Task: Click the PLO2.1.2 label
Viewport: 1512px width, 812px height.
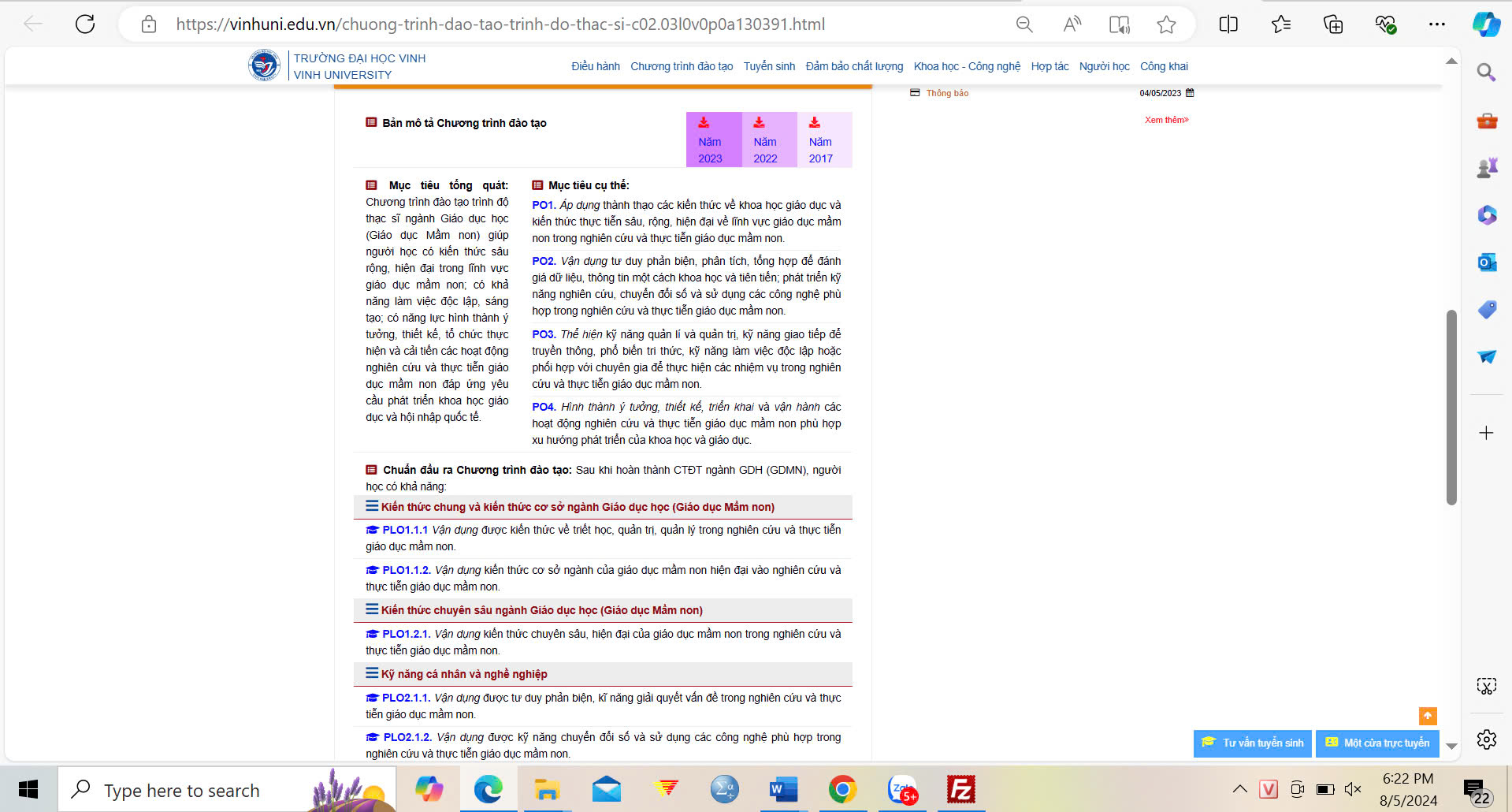Action: click(407, 737)
